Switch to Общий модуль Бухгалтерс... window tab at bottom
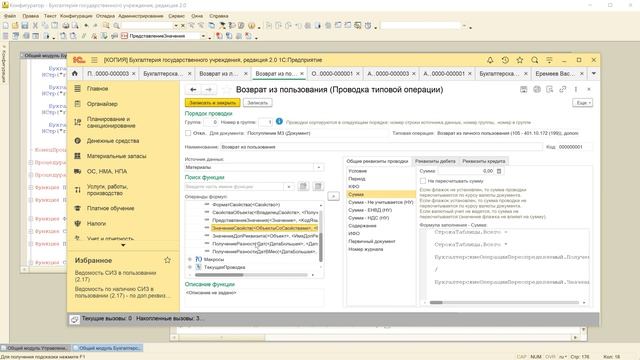The image size is (640, 360). coord(109,348)
